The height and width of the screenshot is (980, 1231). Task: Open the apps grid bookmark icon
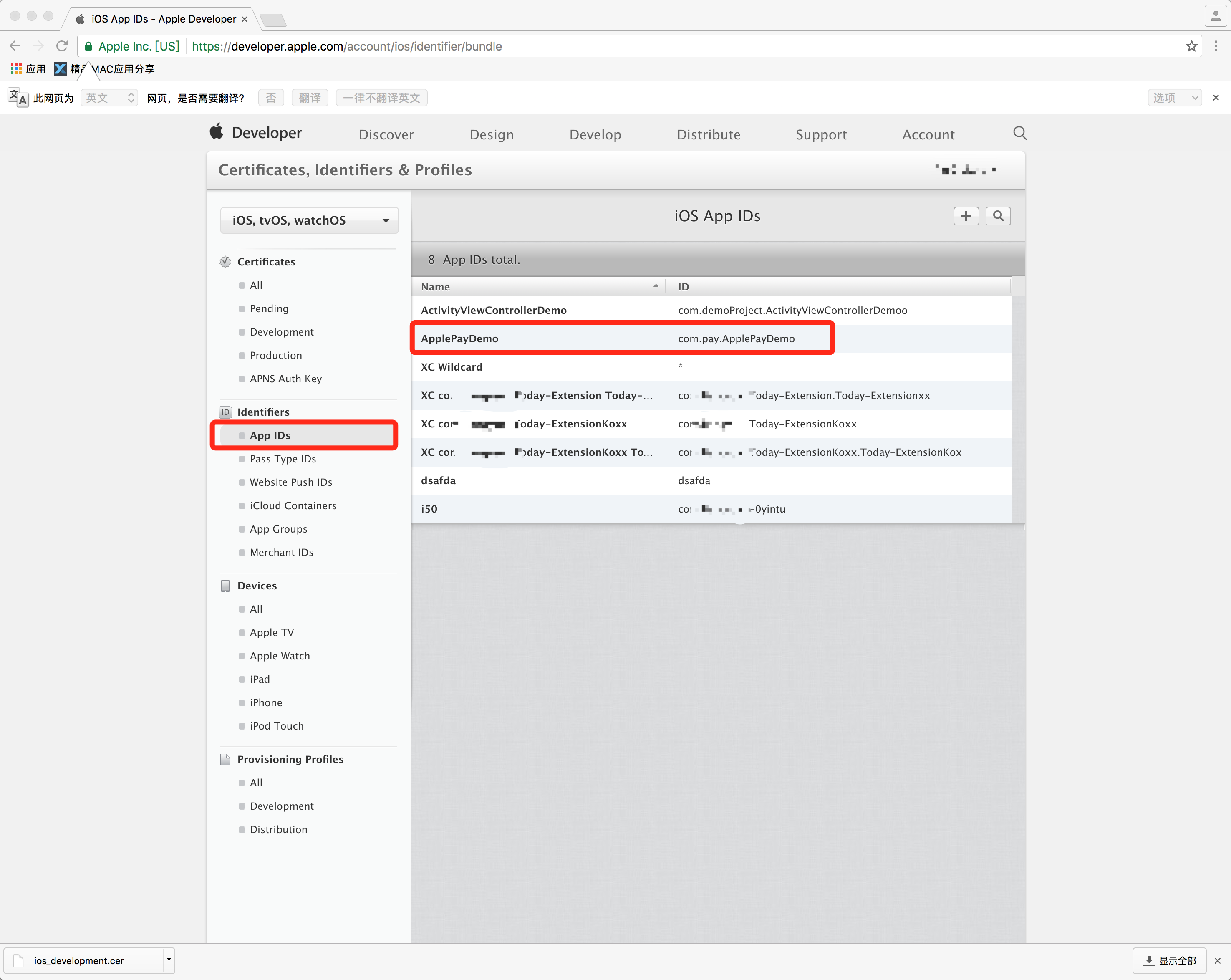point(16,69)
